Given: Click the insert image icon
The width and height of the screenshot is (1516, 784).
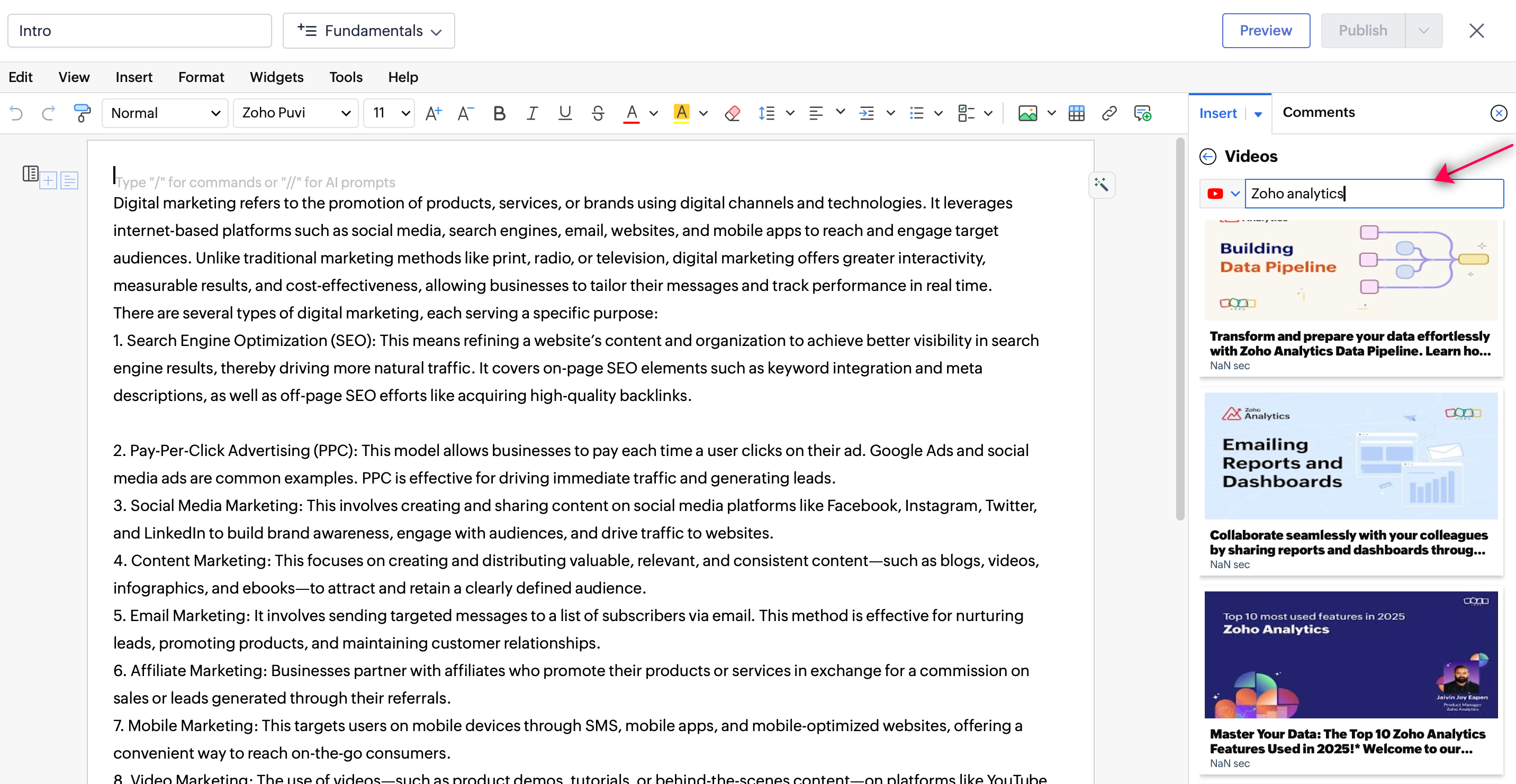Looking at the screenshot, I should pos(1027,113).
